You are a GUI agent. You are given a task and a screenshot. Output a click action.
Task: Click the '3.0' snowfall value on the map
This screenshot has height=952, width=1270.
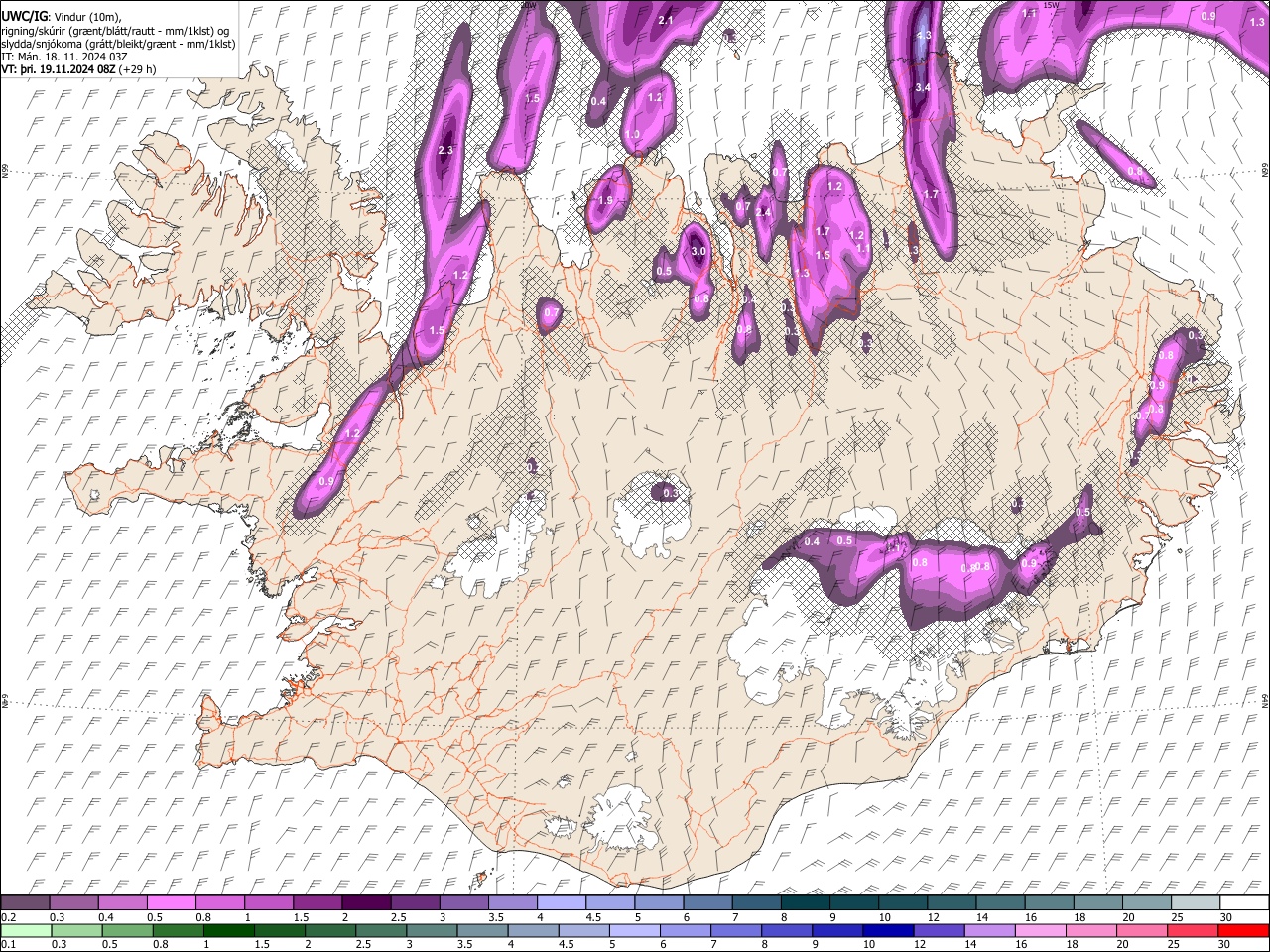point(698,252)
